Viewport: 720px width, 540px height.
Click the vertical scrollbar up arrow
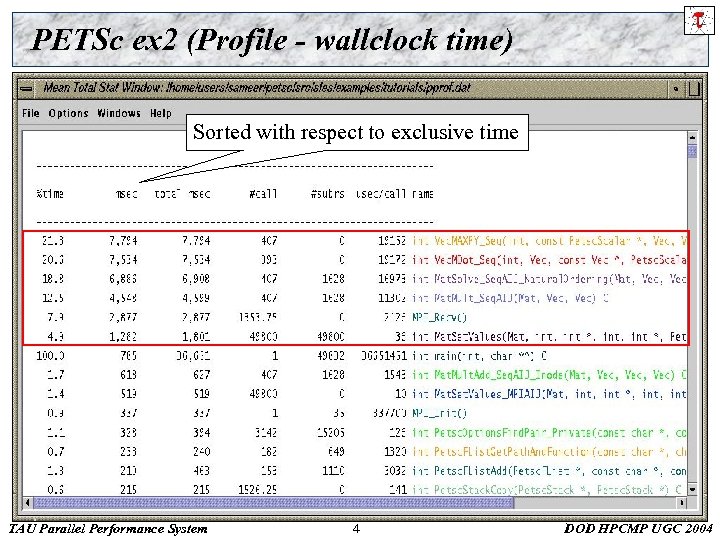click(x=692, y=137)
